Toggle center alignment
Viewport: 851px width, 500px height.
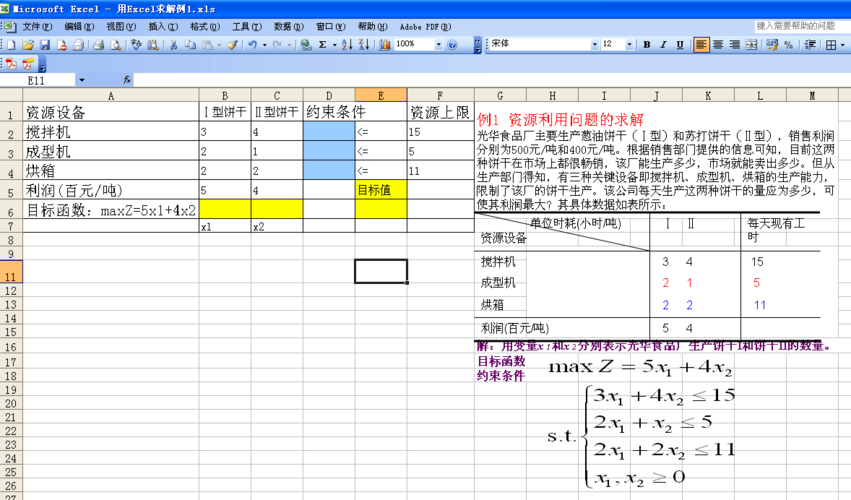point(718,45)
